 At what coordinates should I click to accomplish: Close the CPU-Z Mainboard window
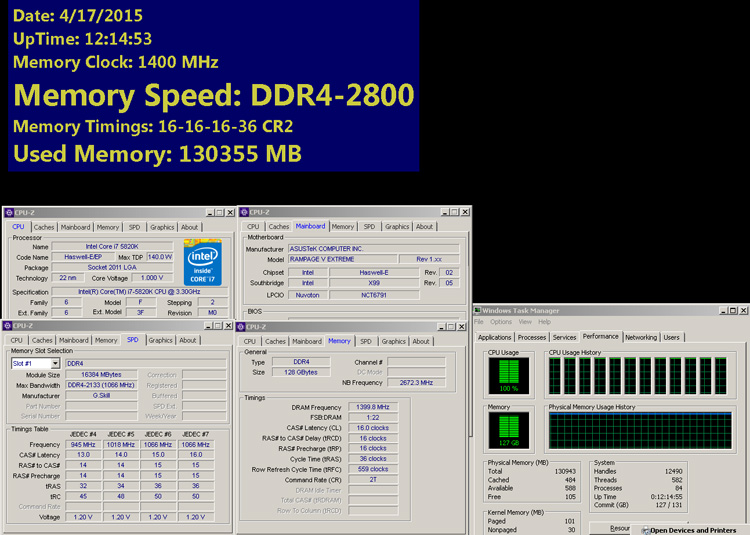pos(465,212)
